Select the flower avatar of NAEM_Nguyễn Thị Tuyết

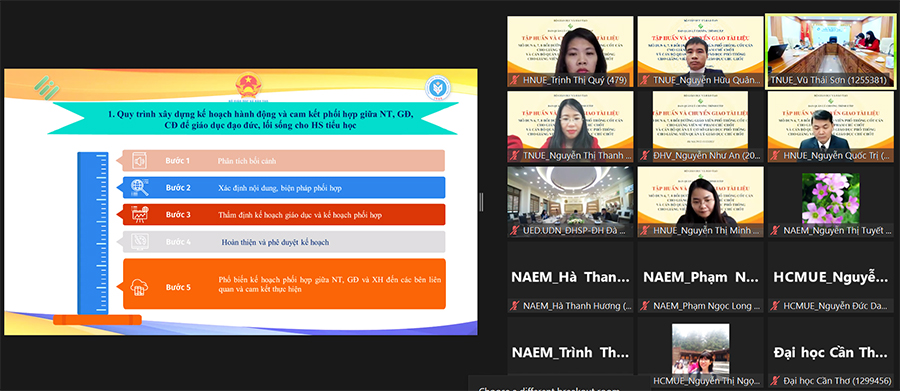click(x=831, y=198)
